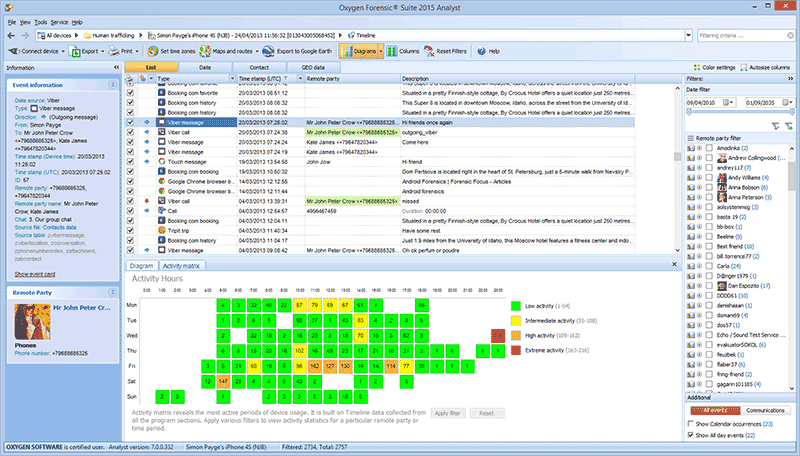
Task: Check the Best friend remote party filter
Action: [709, 246]
